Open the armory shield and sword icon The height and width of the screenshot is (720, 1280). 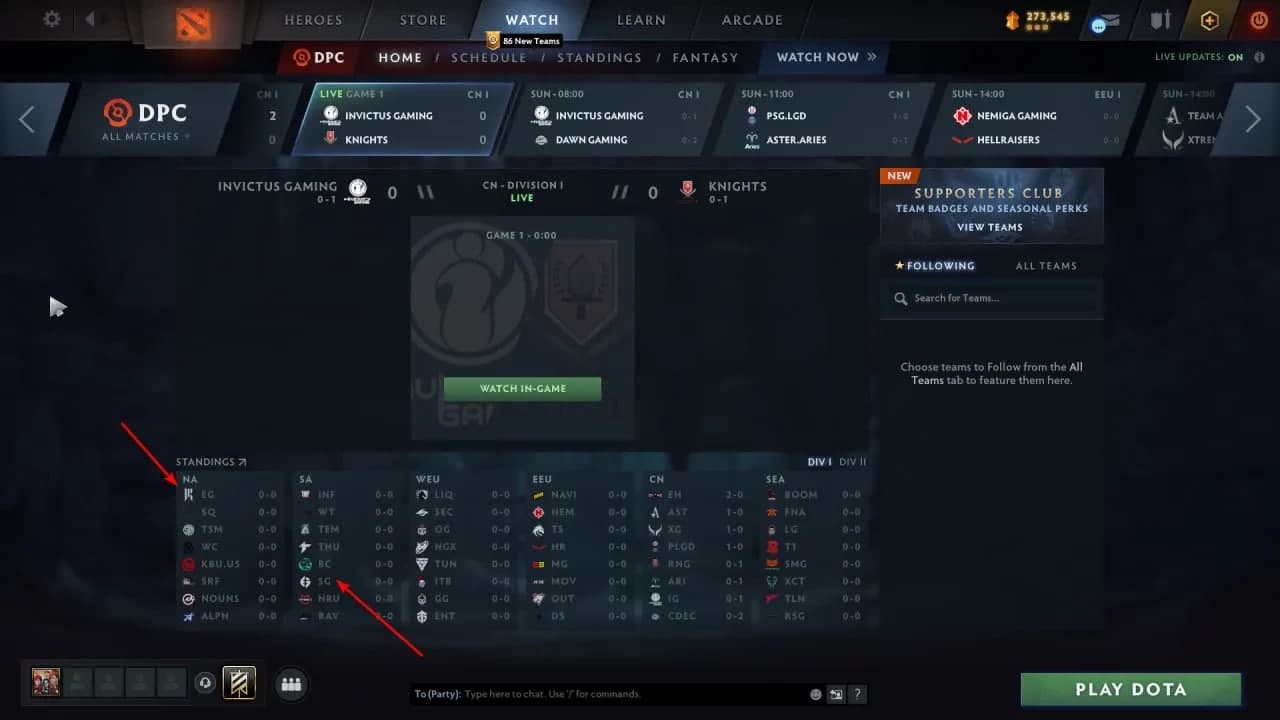(x=1160, y=20)
